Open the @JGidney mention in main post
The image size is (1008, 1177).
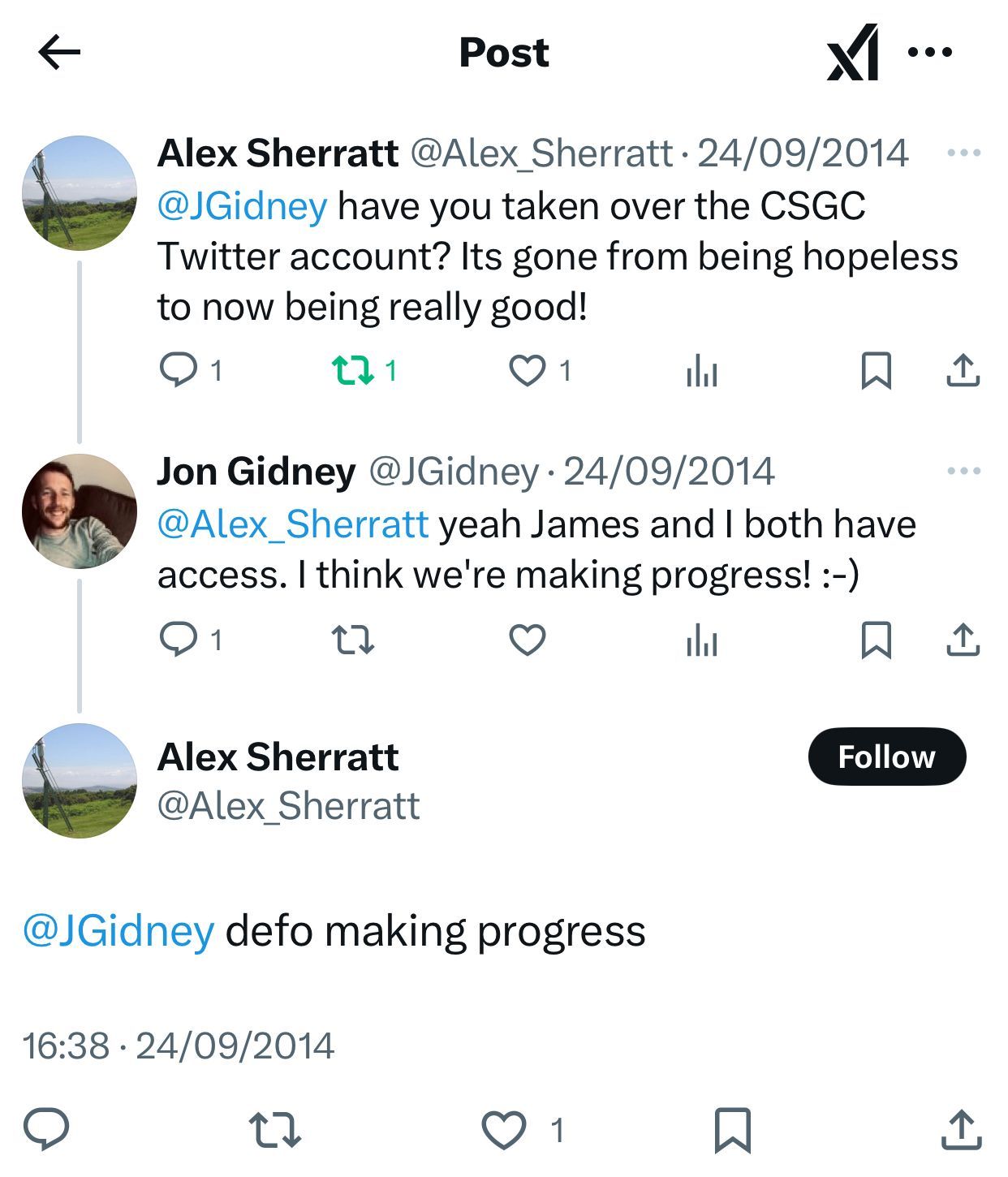tap(118, 931)
